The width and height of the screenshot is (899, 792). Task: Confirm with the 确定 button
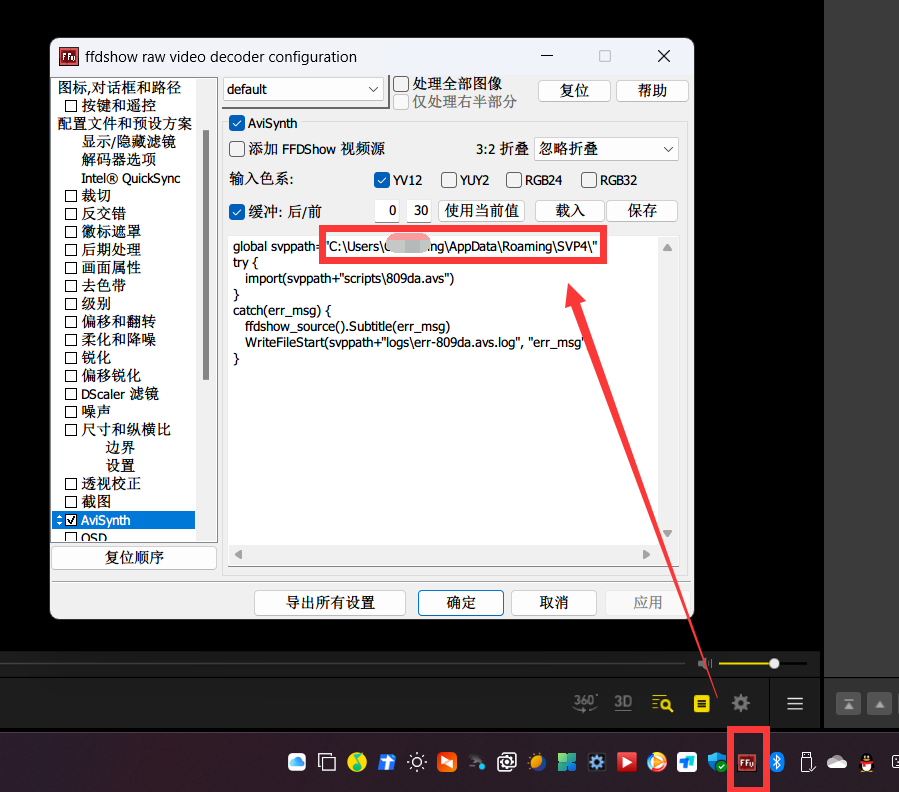pyautogui.click(x=461, y=603)
